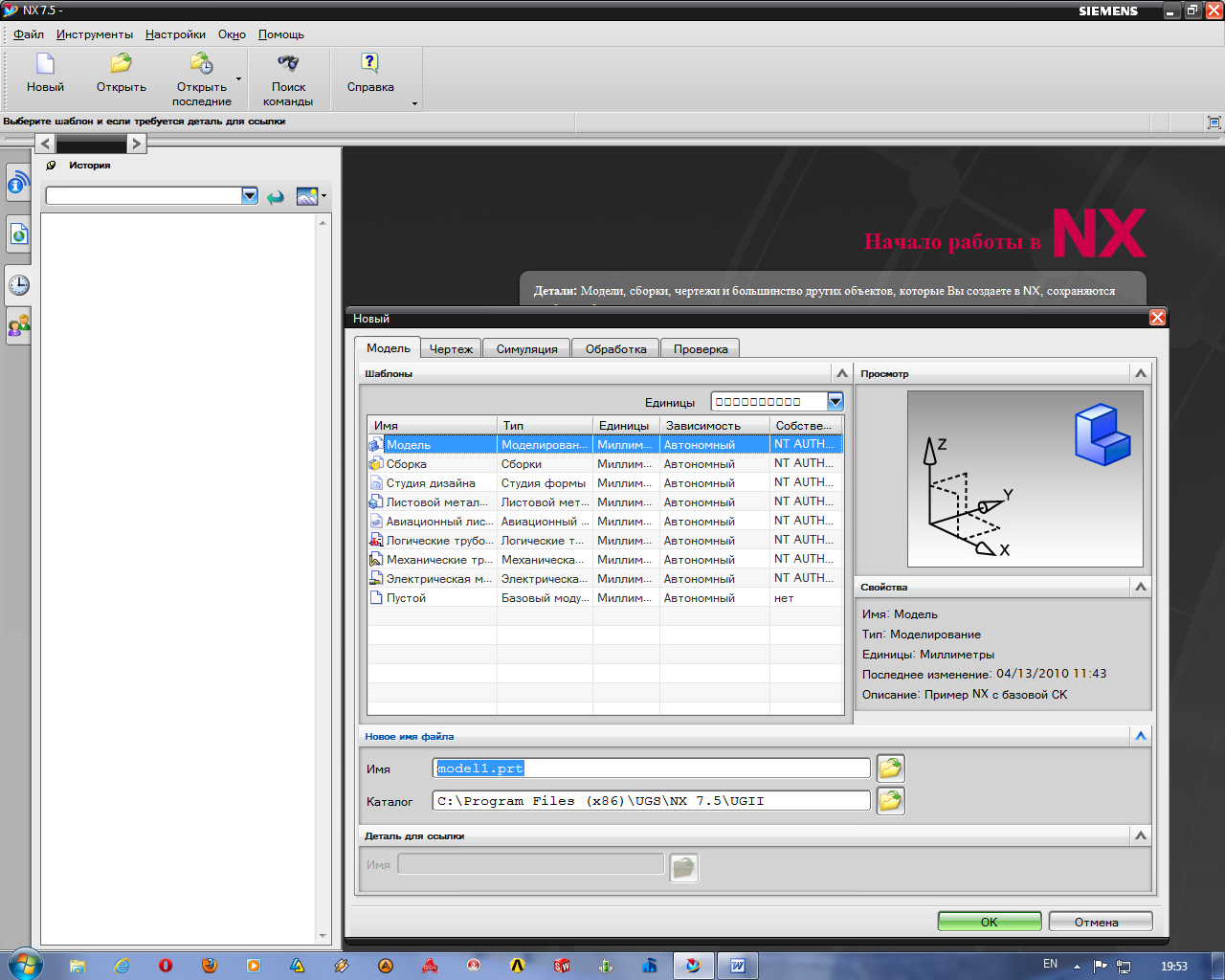Select the Электрическая template row
1225x980 pixels.
(605, 579)
